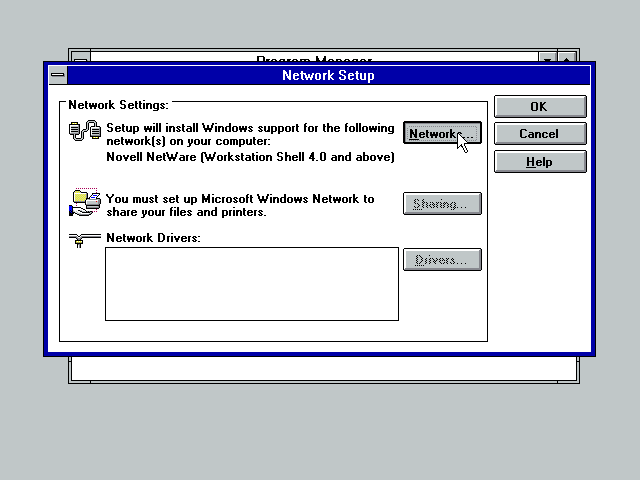Cancel the Network Setup dialog

coord(540,134)
